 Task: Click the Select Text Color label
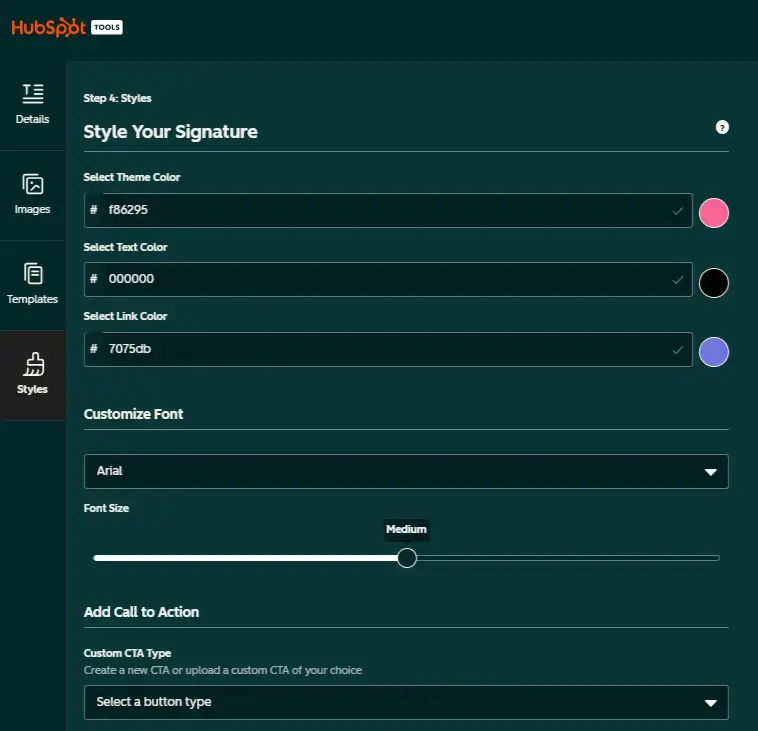click(125, 247)
